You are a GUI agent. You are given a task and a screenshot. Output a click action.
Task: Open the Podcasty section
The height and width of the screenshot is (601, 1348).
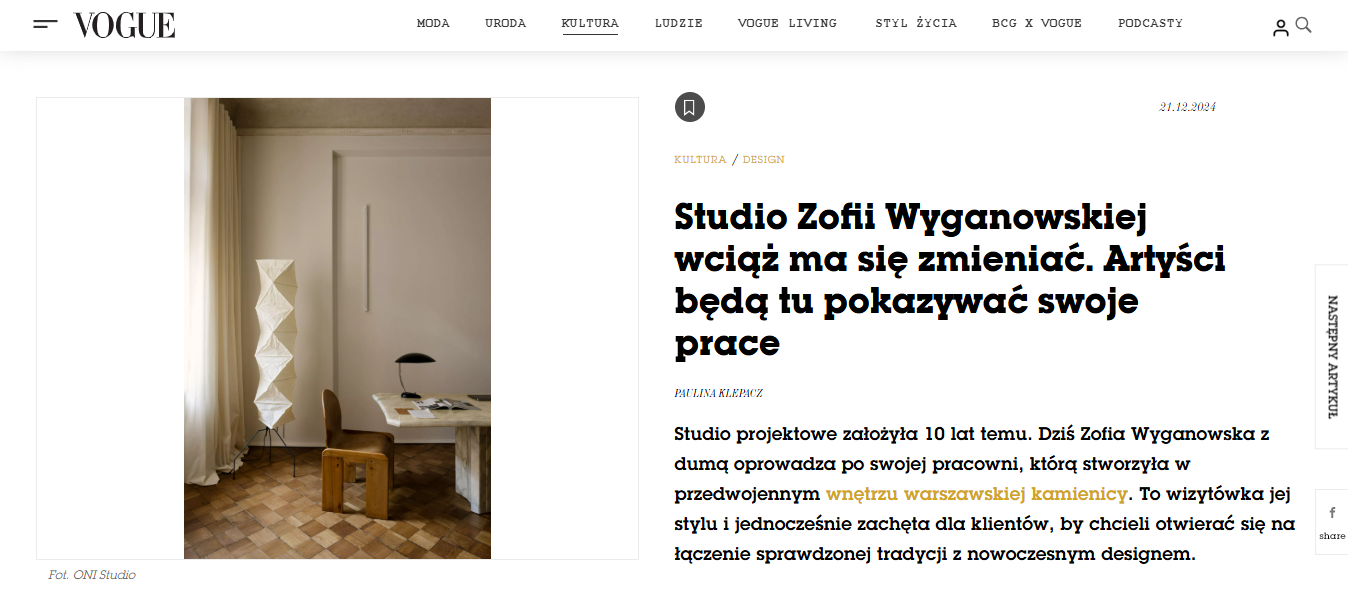1150,23
